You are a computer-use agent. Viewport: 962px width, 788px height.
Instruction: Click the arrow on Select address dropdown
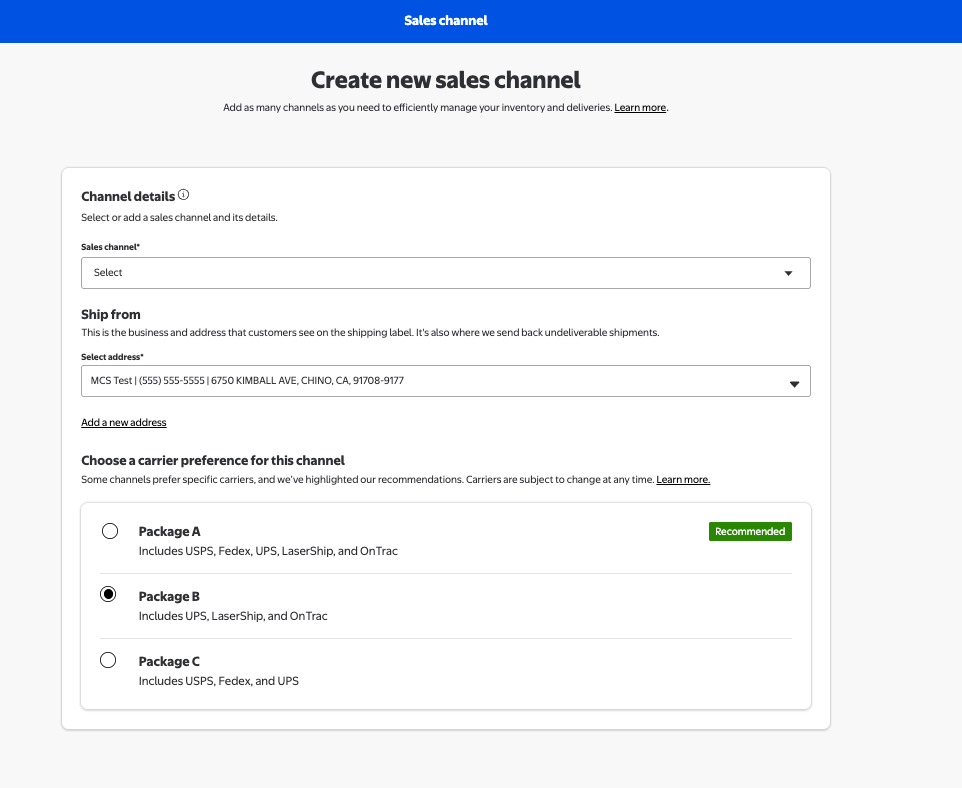point(795,383)
